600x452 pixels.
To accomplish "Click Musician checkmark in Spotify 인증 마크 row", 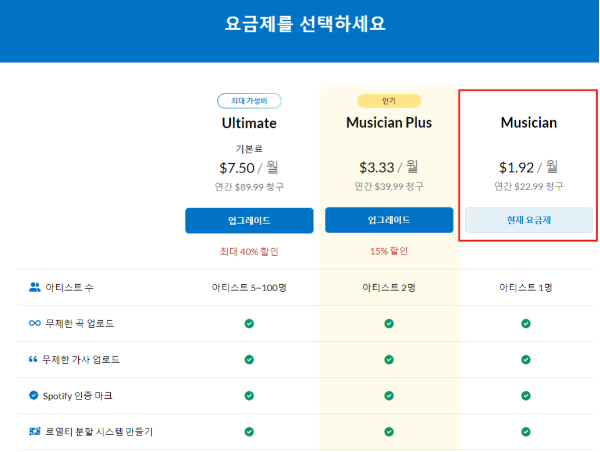I will [526, 396].
